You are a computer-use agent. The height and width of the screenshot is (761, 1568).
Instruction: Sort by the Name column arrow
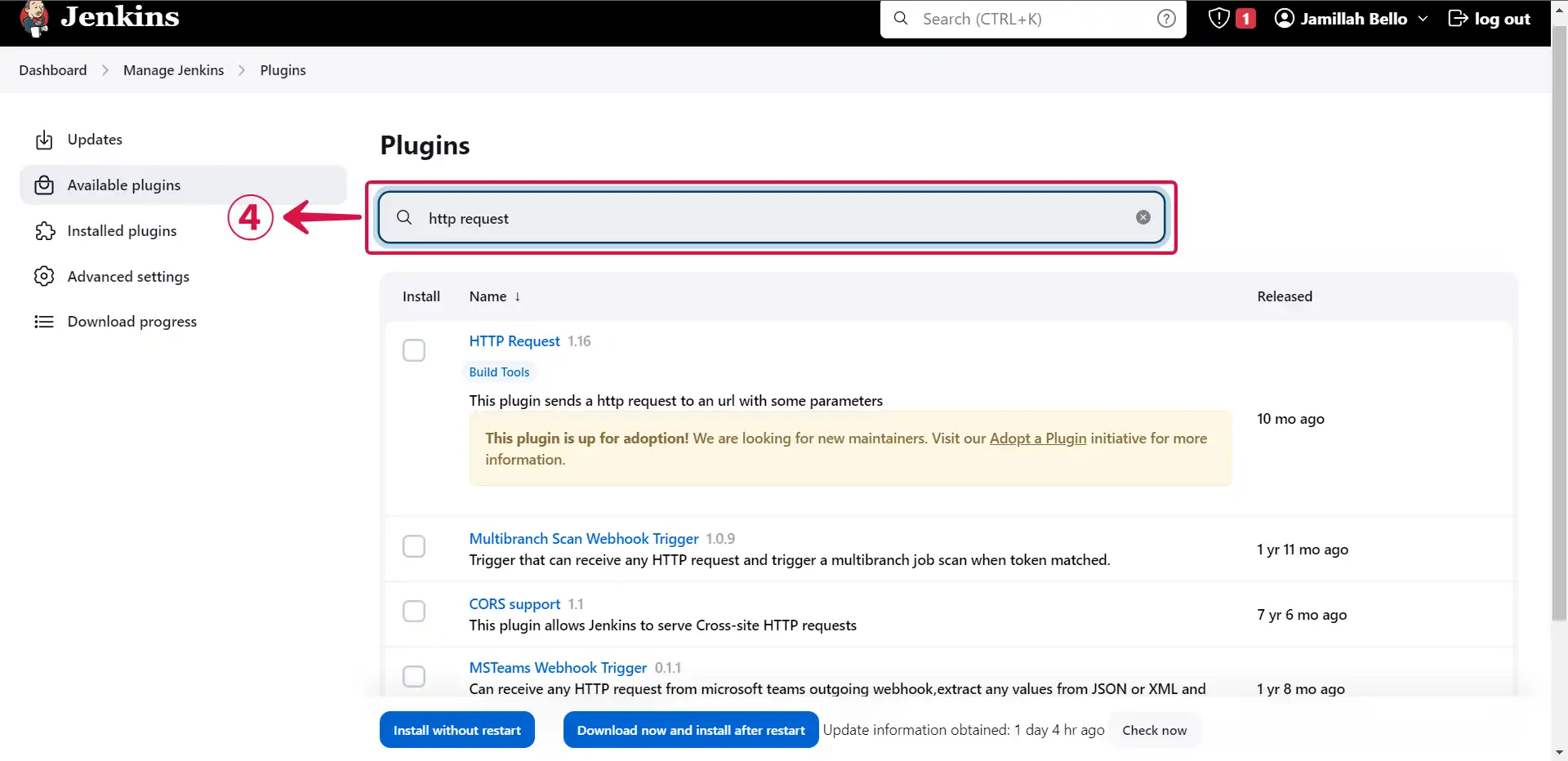pos(517,296)
